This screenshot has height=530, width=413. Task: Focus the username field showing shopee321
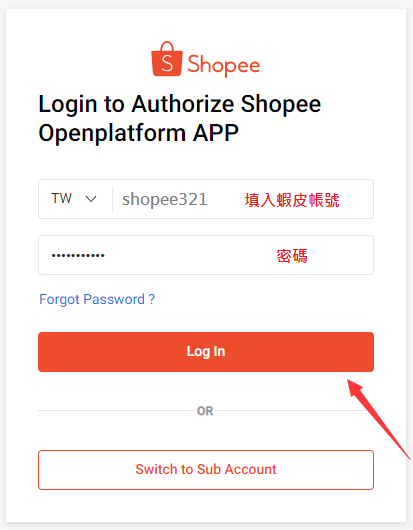tap(243, 199)
